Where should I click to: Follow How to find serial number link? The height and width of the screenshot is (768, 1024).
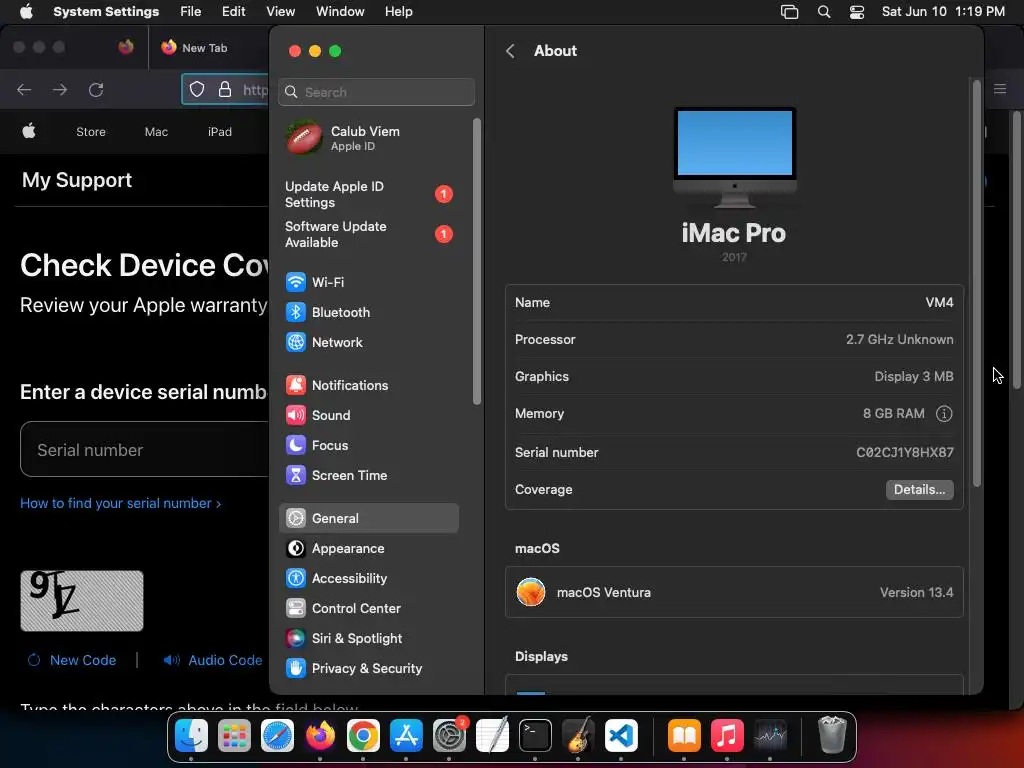(x=120, y=504)
